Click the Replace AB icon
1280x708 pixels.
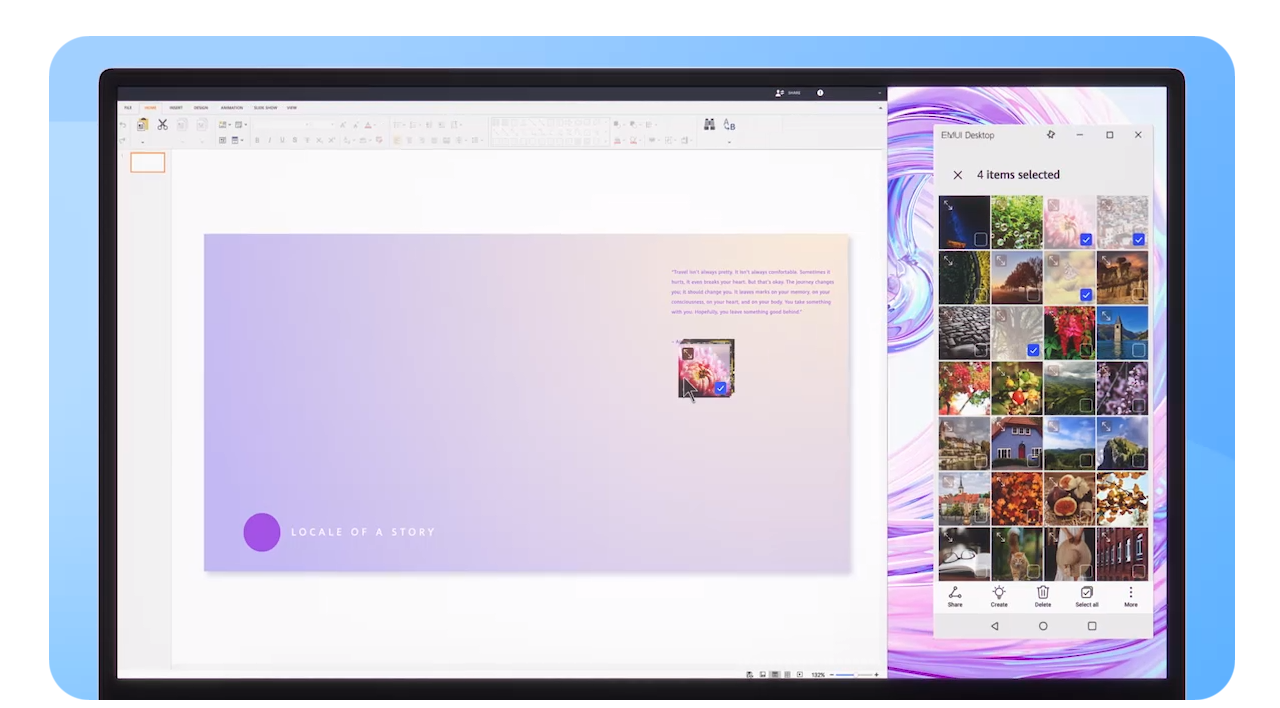tap(729, 125)
